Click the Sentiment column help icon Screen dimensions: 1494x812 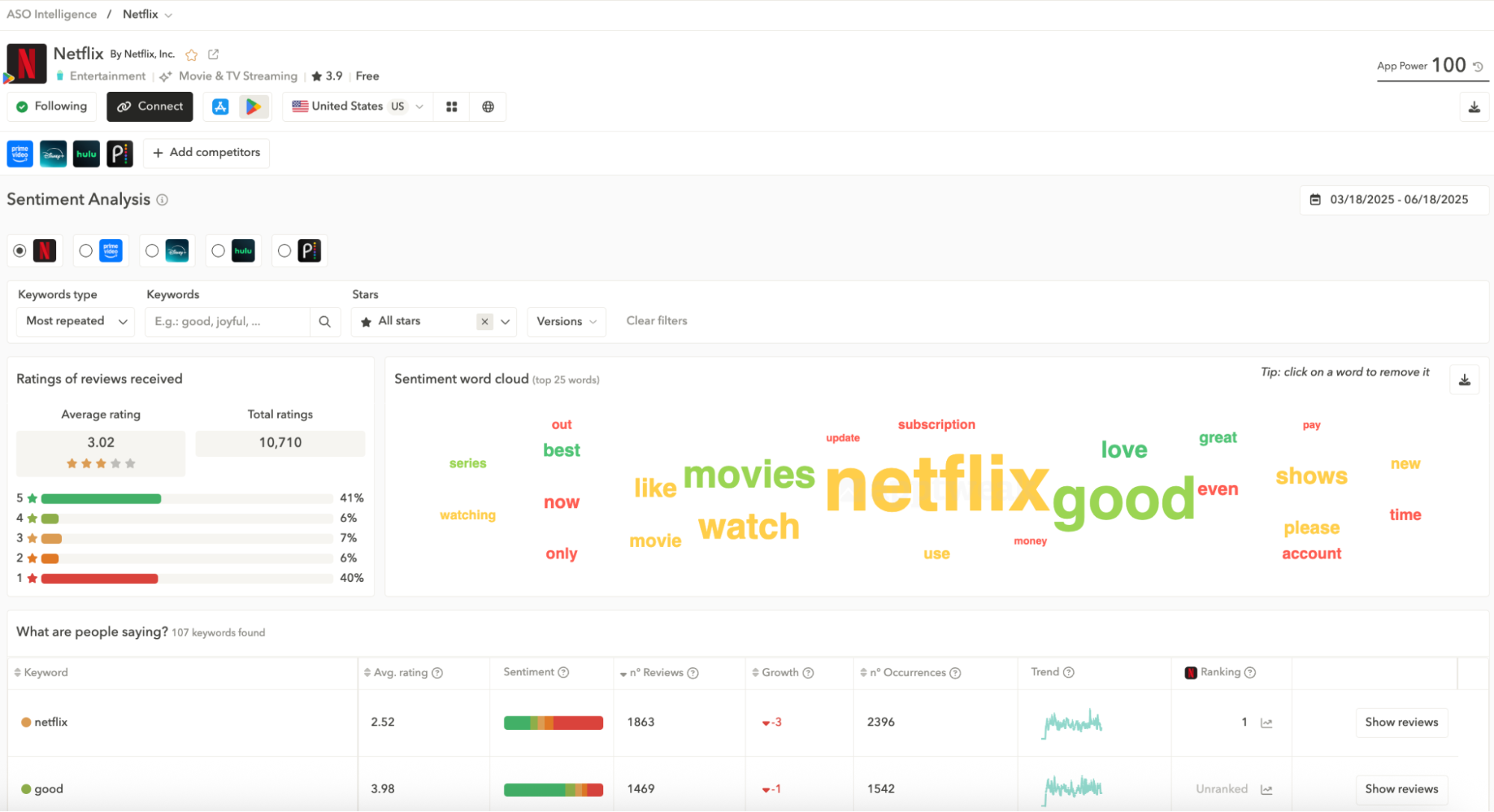pos(564,672)
